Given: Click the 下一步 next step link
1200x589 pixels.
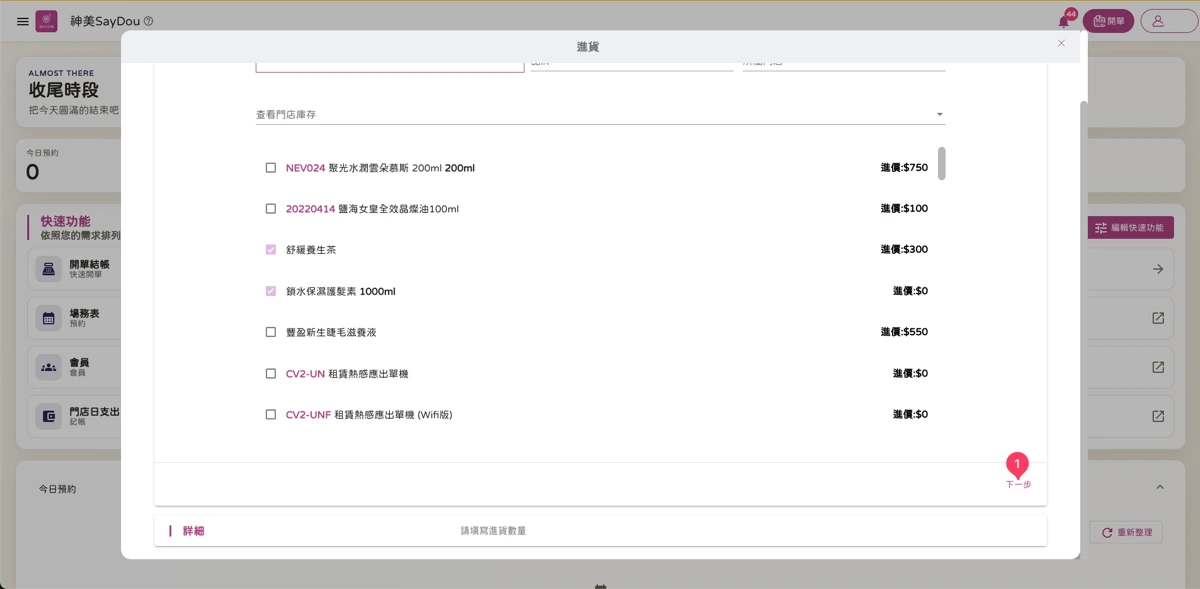Looking at the screenshot, I should 1018,484.
